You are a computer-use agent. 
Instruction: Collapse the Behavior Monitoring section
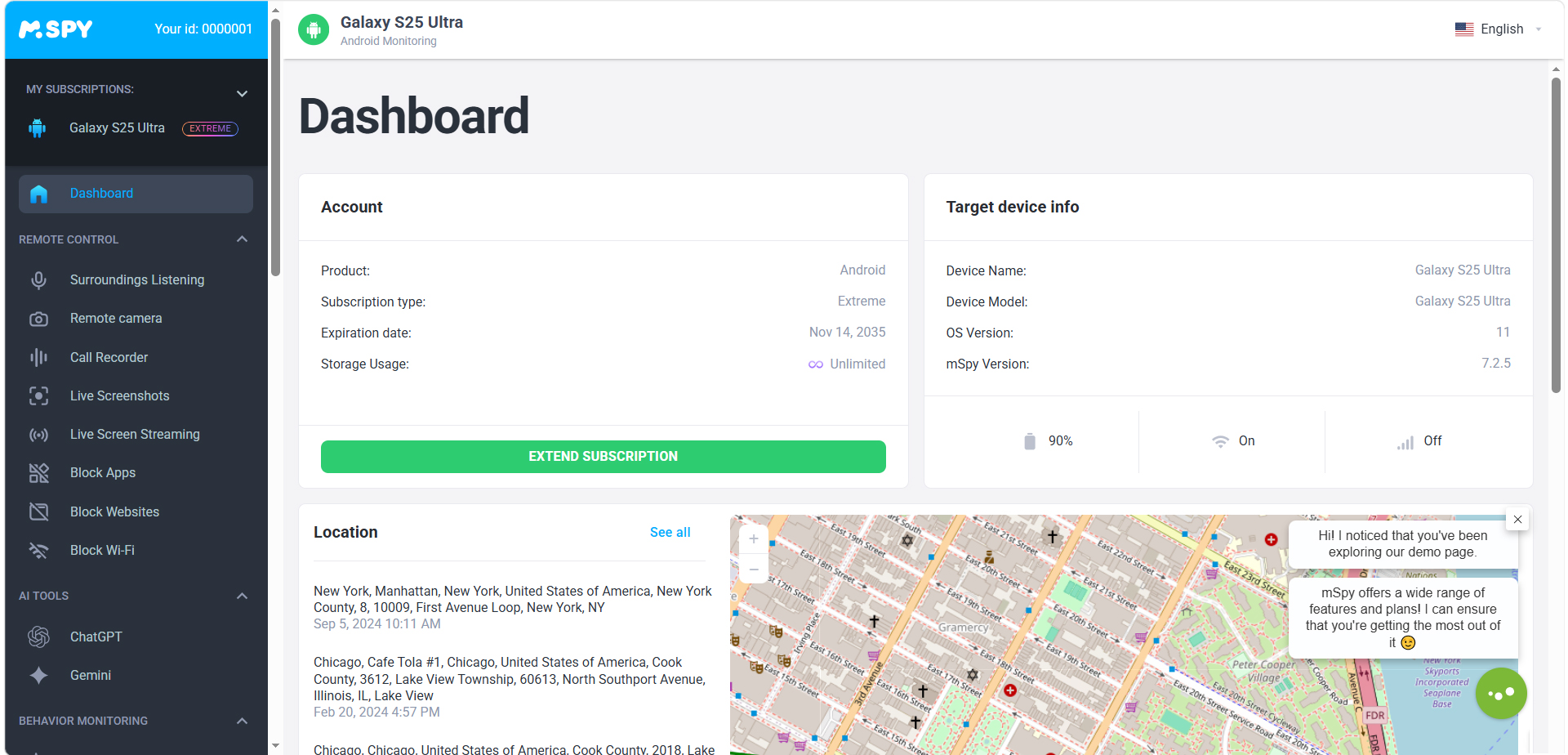(x=242, y=721)
